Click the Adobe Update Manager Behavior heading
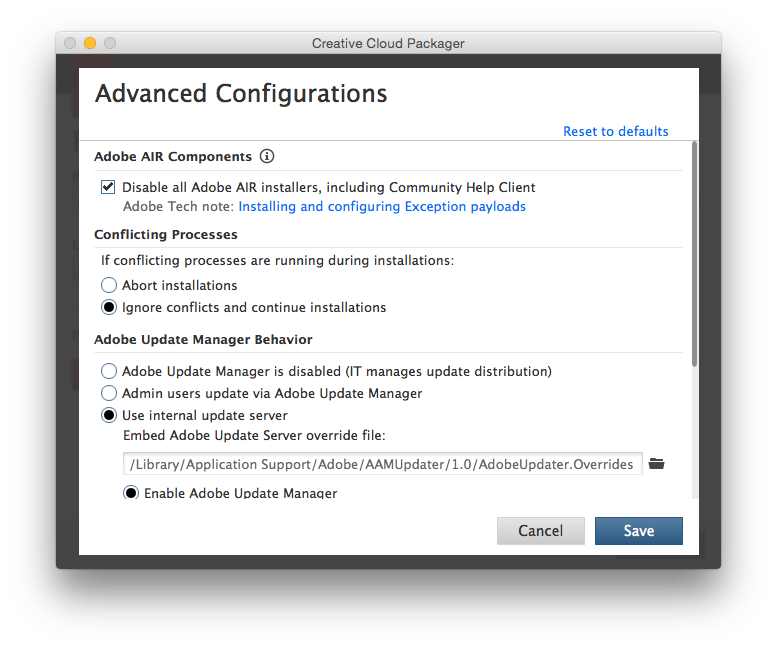Screen dimensions: 777x649 (x=203, y=339)
